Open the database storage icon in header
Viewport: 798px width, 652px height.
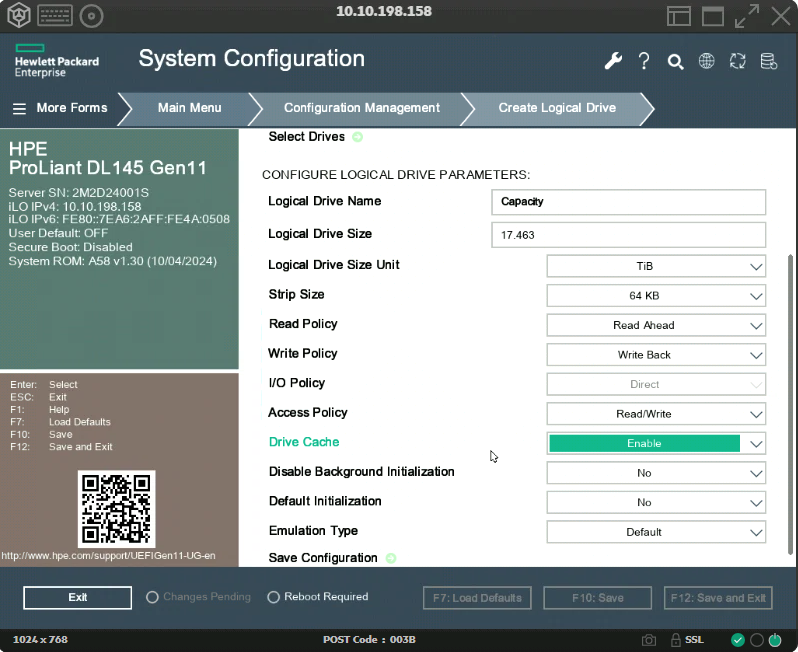(768, 61)
